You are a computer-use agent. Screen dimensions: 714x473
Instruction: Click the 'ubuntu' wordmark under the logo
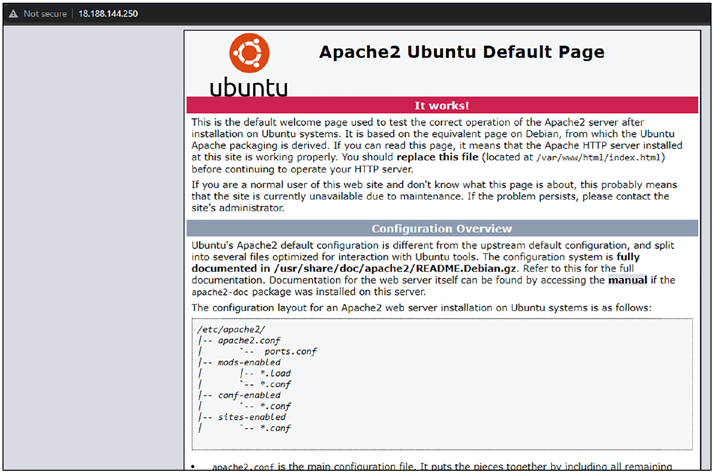coord(249,87)
